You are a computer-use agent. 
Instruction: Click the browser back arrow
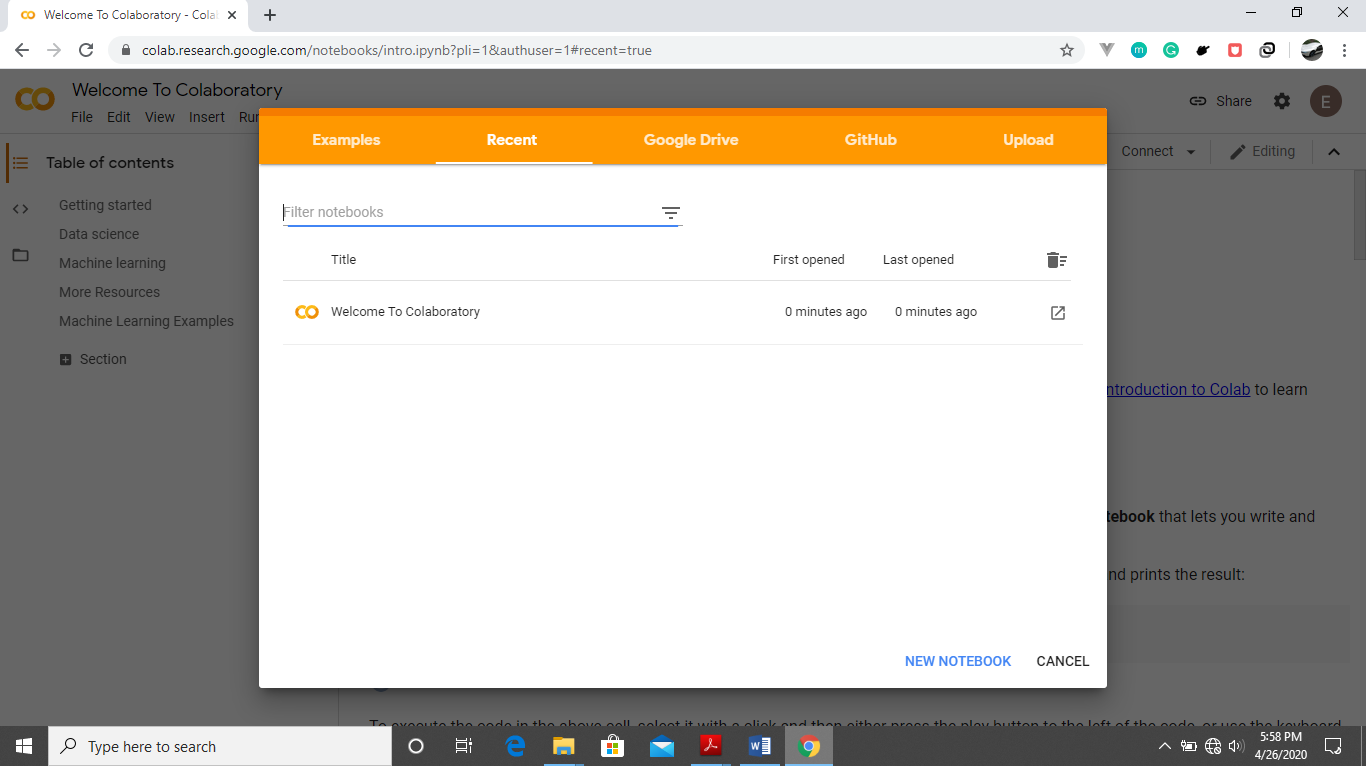tap(22, 50)
